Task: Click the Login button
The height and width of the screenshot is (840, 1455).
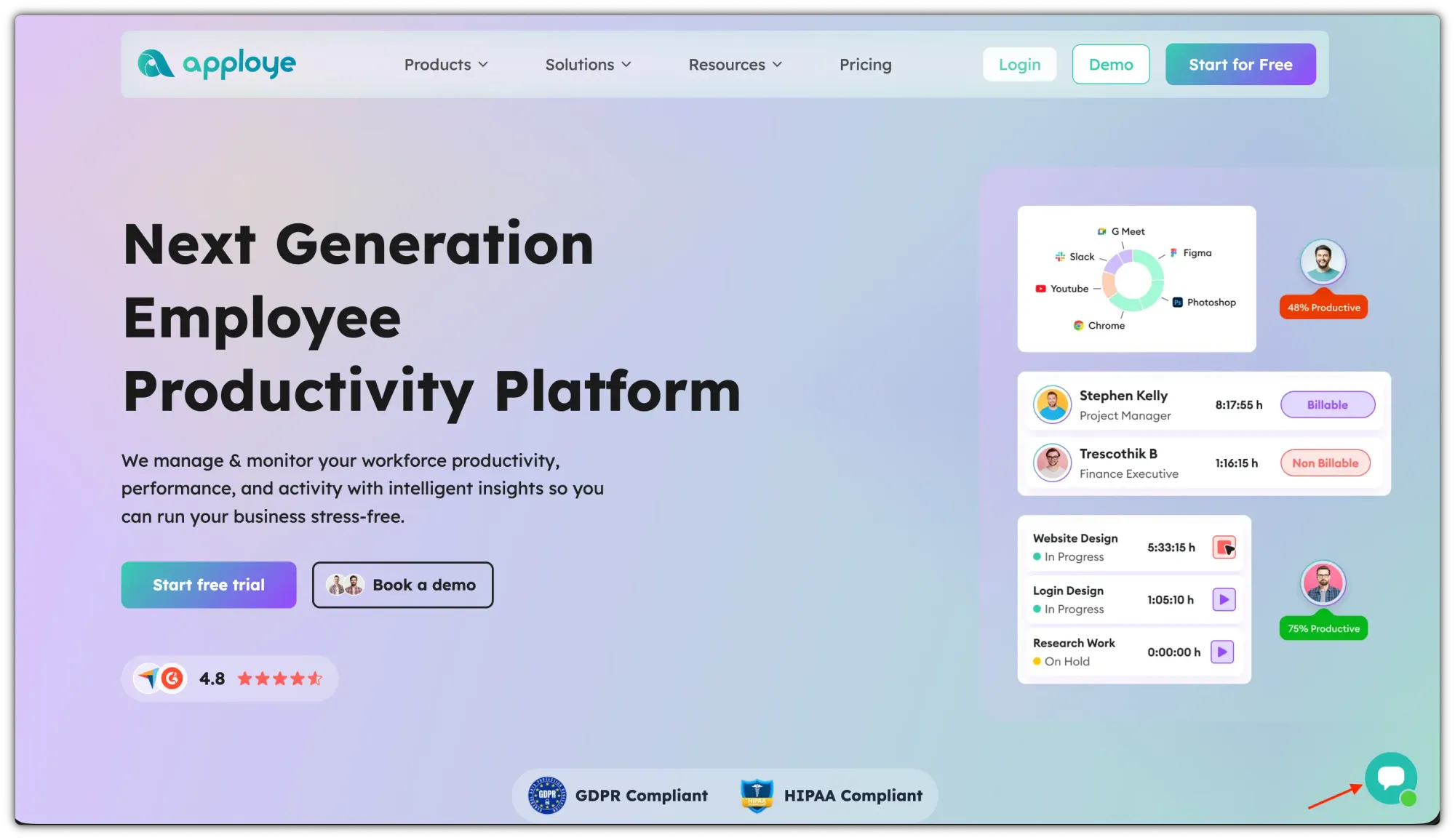Action: tap(1019, 65)
